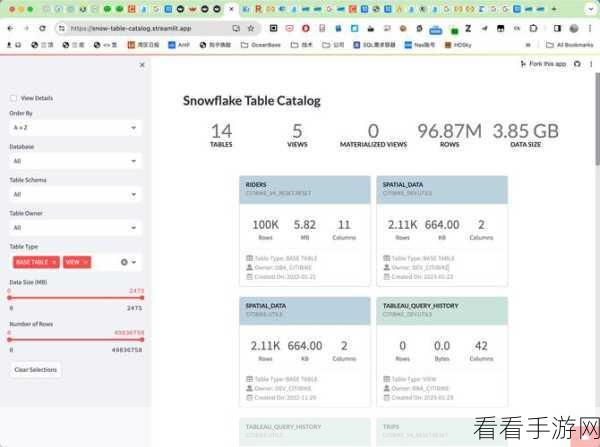
Task: Click the Clear Selections button
Action: point(36,369)
